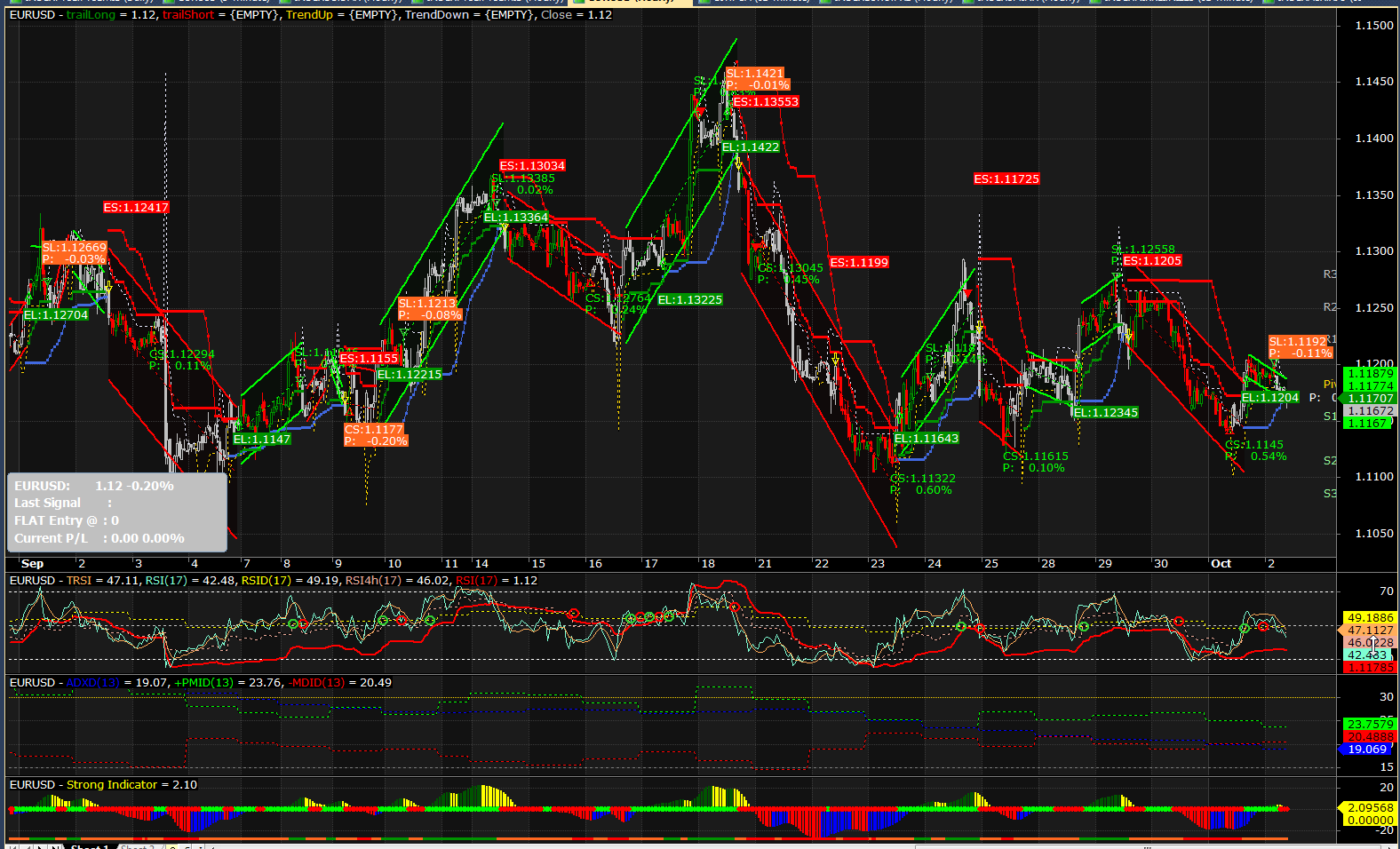Click the trailLong title in price pane
1400x849 pixels.
pos(91,14)
